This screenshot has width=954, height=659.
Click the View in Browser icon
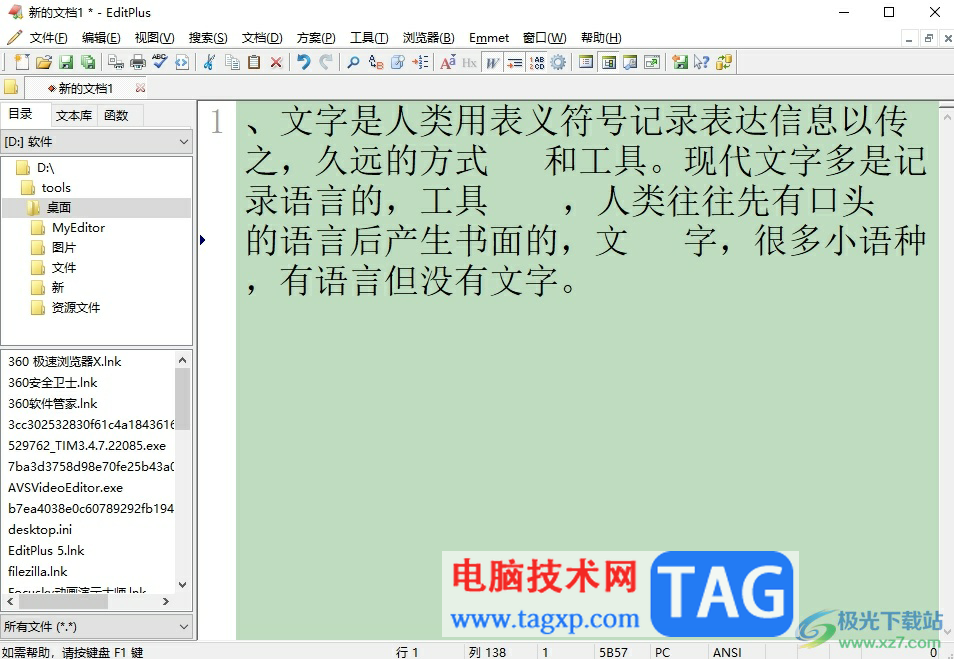(x=182, y=62)
